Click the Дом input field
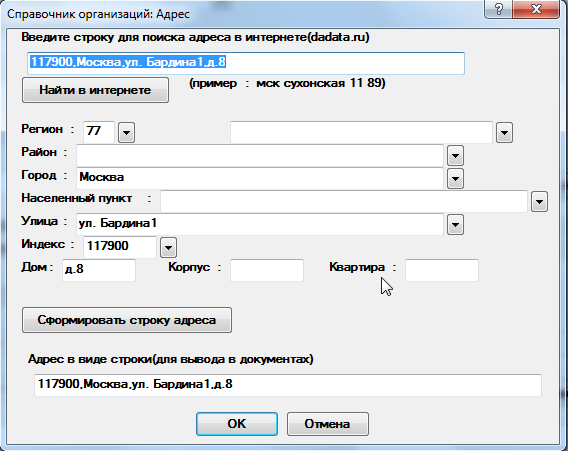Viewport: 568px width, 451px height. coord(99,270)
